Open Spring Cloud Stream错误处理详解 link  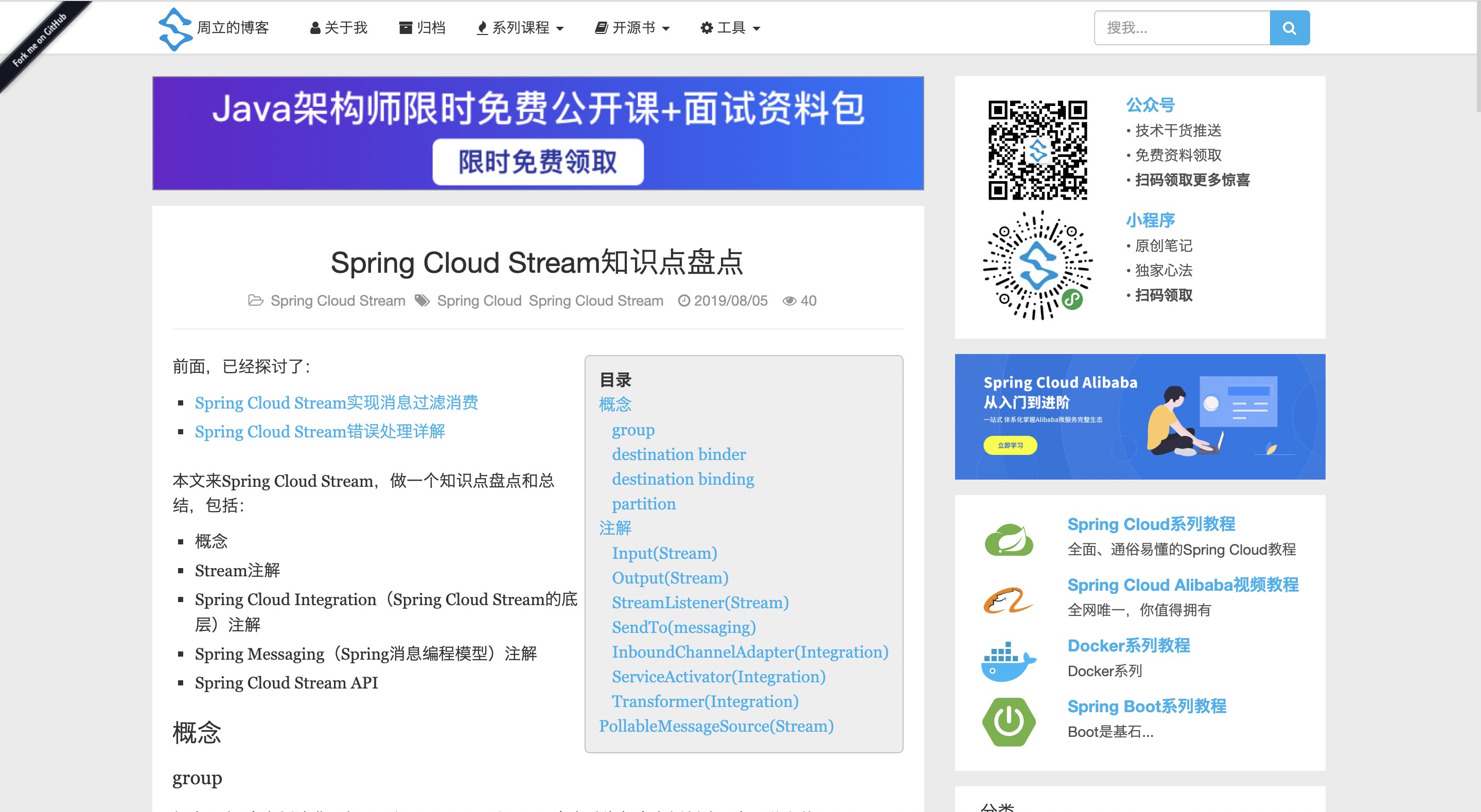click(320, 431)
